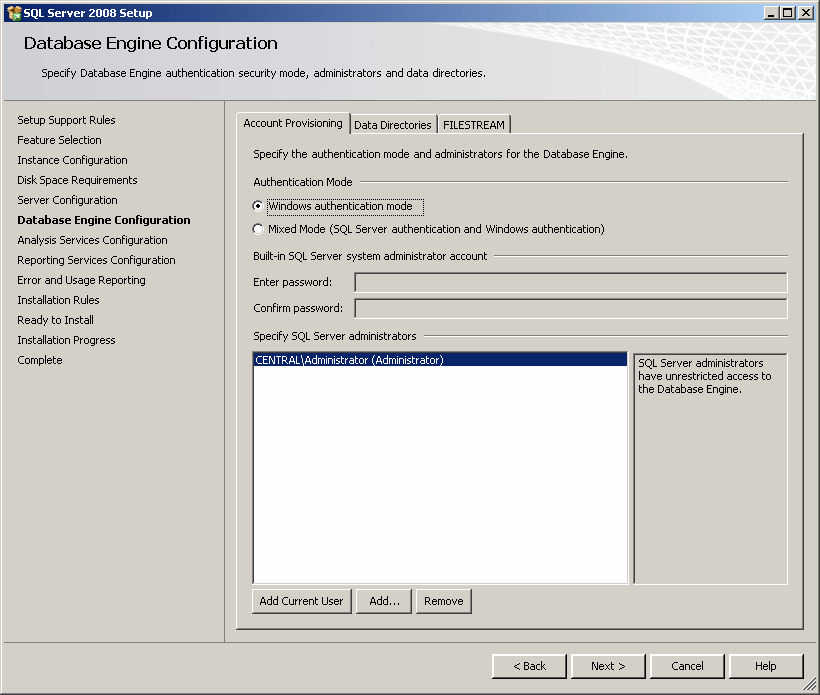Select CENTRAL\Administrator in the administrators list
The width and height of the screenshot is (820, 695).
click(440, 360)
